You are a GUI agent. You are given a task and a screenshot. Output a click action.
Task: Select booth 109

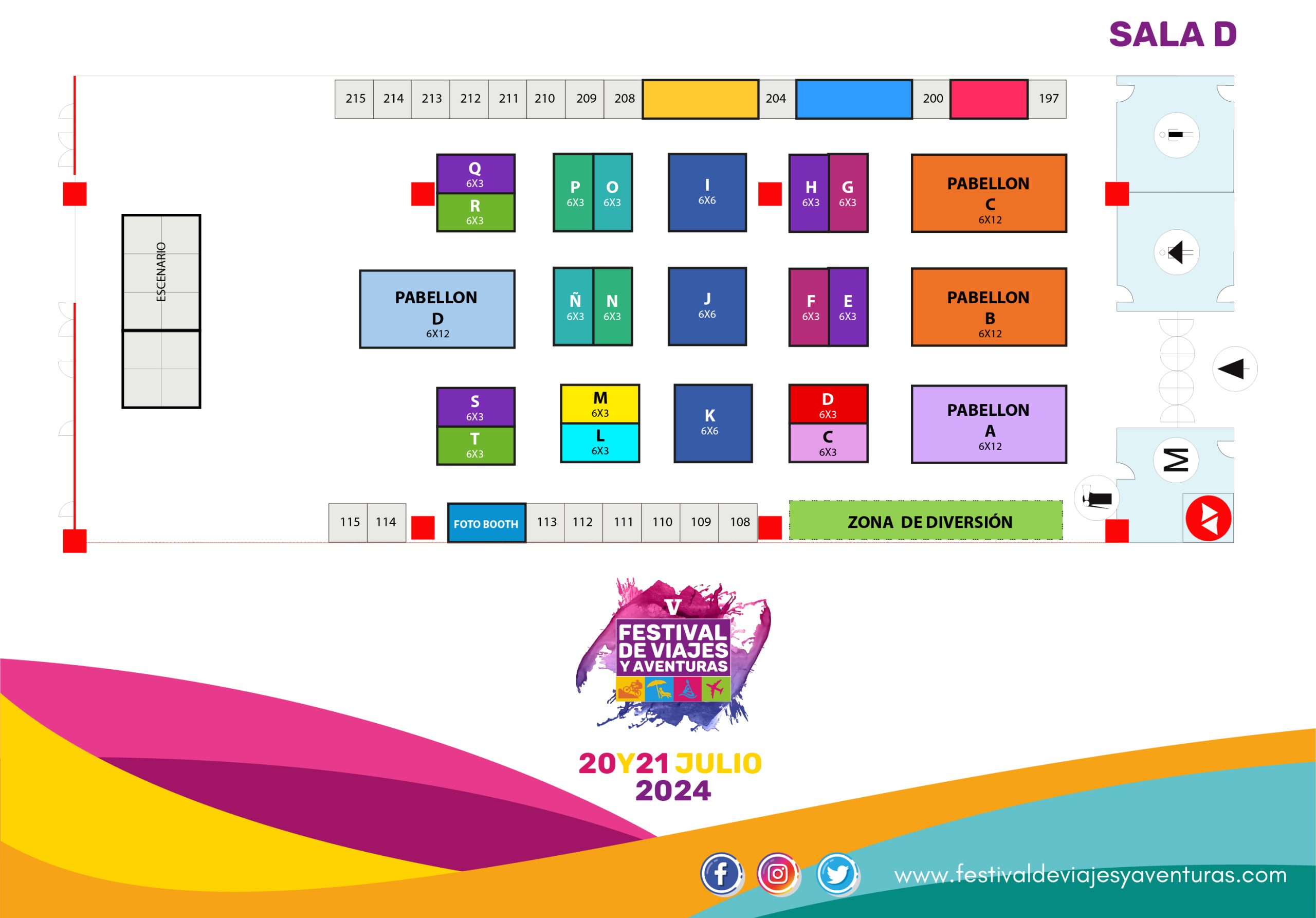(x=699, y=523)
